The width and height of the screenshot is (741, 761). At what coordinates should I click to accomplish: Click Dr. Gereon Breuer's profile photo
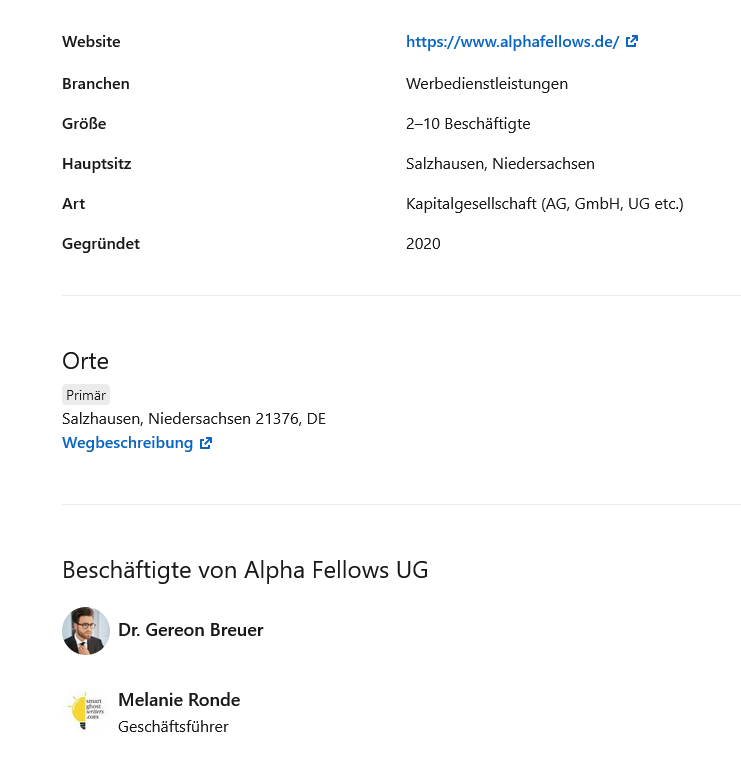pyautogui.click(x=86, y=630)
